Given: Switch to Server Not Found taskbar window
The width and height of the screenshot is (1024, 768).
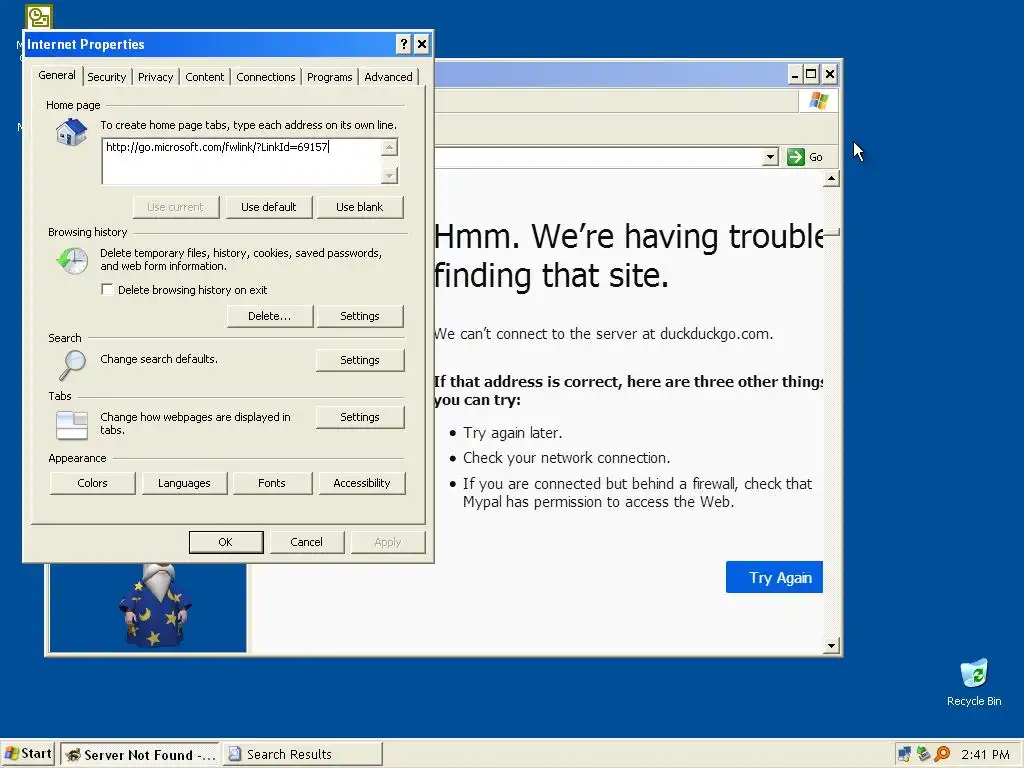Looking at the screenshot, I should pyautogui.click(x=140, y=754).
